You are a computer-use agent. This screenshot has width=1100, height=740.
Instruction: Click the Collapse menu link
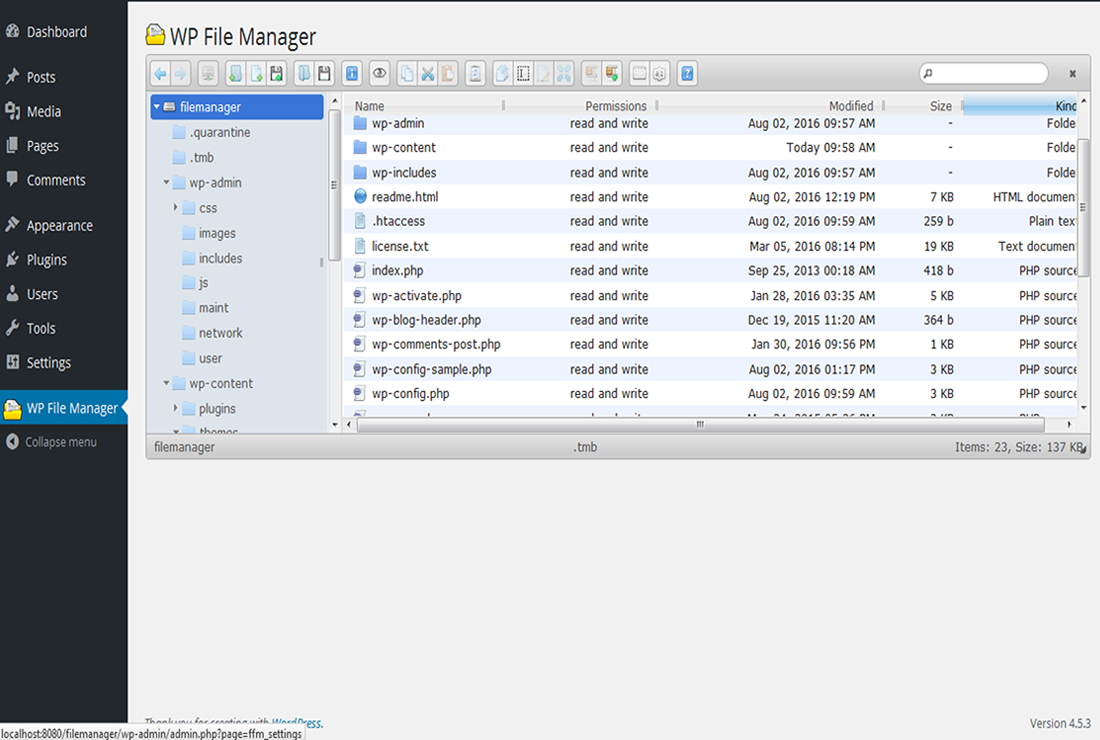60,442
